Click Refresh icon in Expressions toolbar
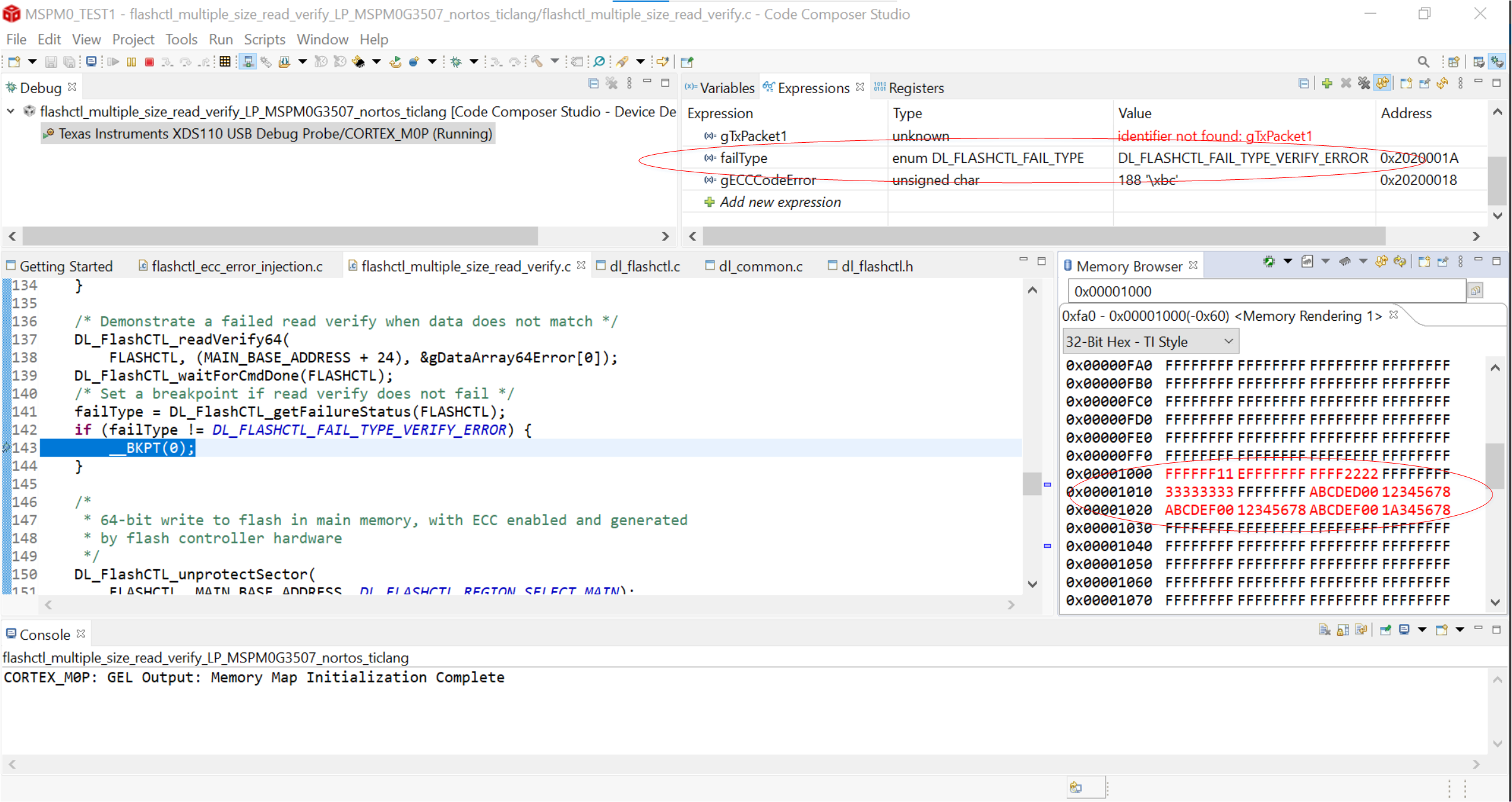The height and width of the screenshot is (802, 1512). coord(1443,84)
